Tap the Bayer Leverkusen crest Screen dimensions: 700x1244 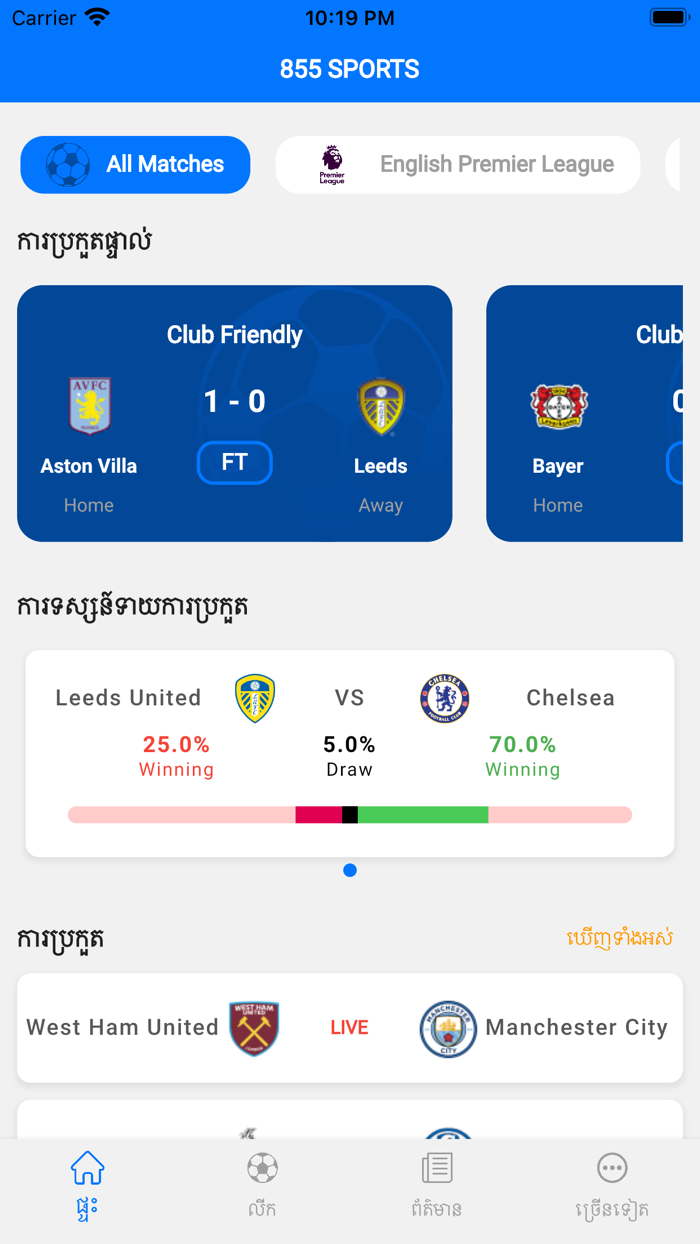point(557,406)
